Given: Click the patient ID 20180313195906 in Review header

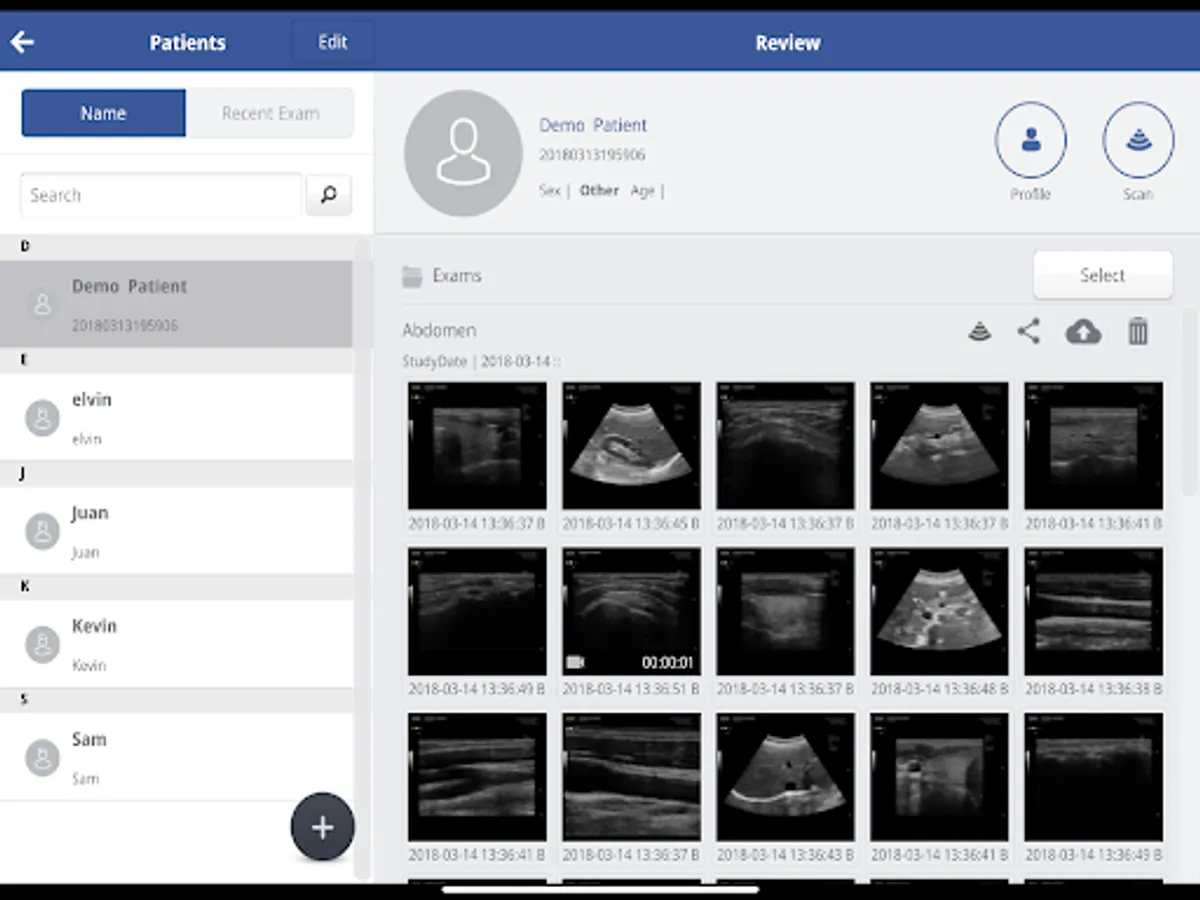Looking at the screenshot, I should (592, 155).
